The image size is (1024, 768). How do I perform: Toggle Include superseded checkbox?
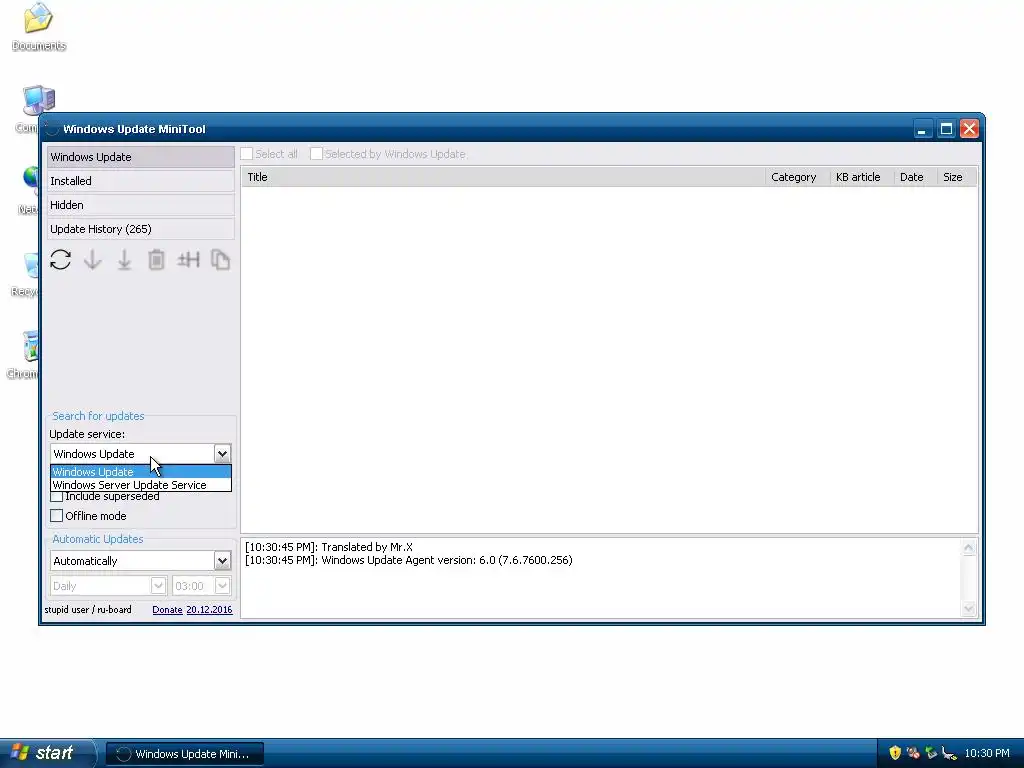[57, 497]
